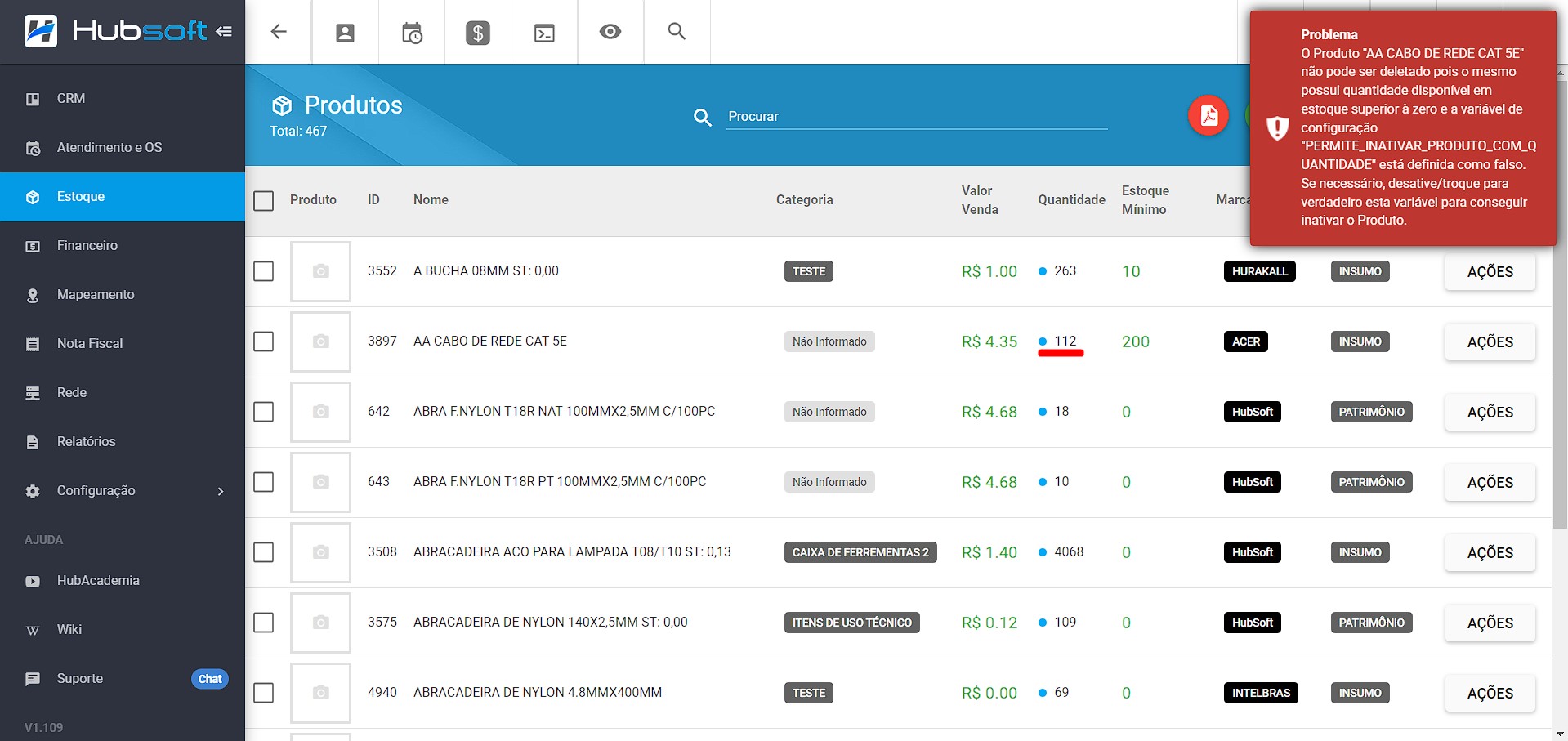Sort by the Categoria column header

tap(804, 200)
